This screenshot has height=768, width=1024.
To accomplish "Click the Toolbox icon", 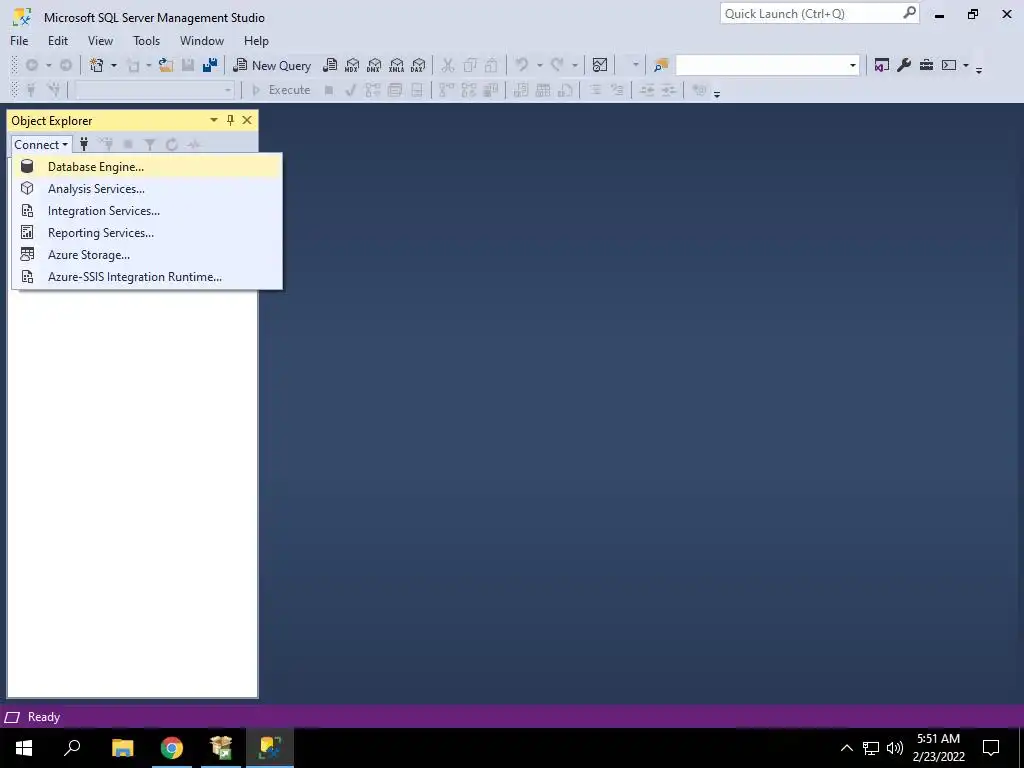I will point(926,65).
